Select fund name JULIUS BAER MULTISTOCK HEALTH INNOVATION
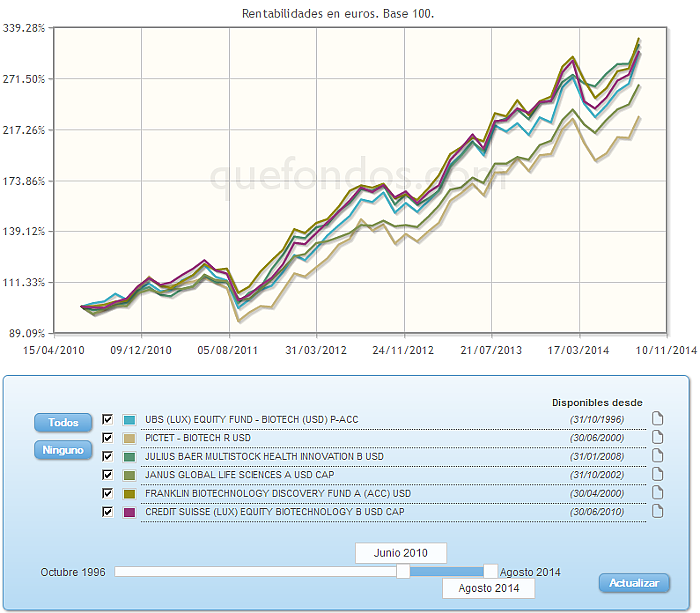 (264, 457)
